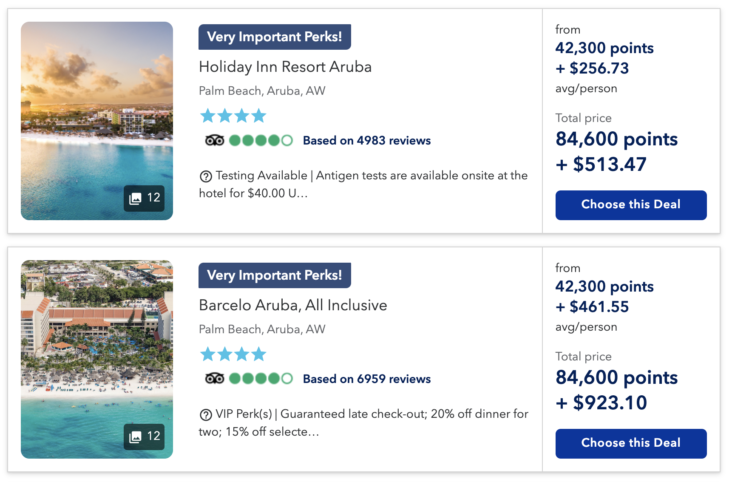Click question mark icon beside VIP Perk(s)
Viewport: 732px width, 482px height.
pos(206,414)
